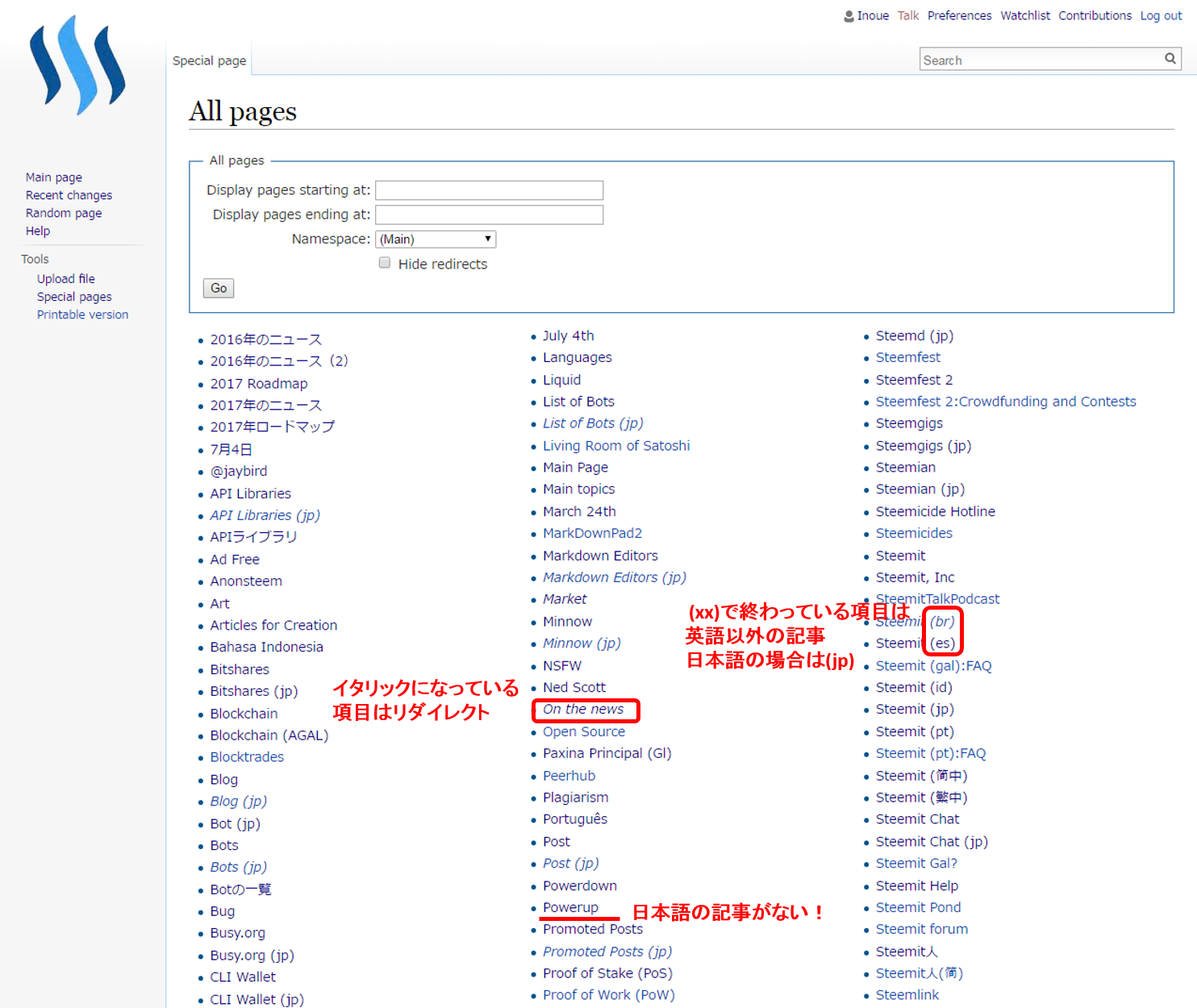Open Steemit (gal):FAQ page
This screenshot has height=1008, width=1197.
point(934,666)
